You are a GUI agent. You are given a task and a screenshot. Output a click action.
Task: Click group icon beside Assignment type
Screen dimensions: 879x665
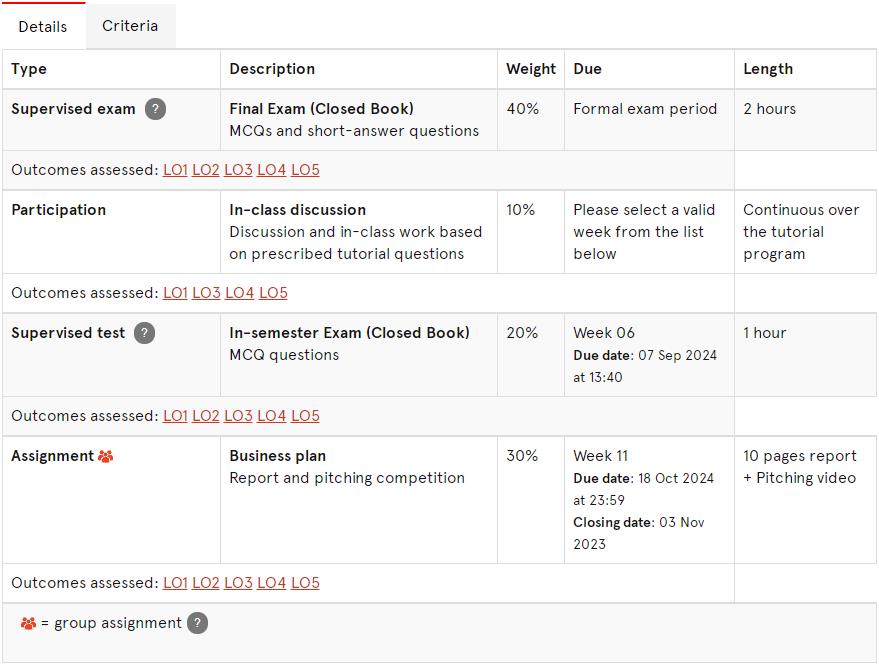click(x=105, y=456)
